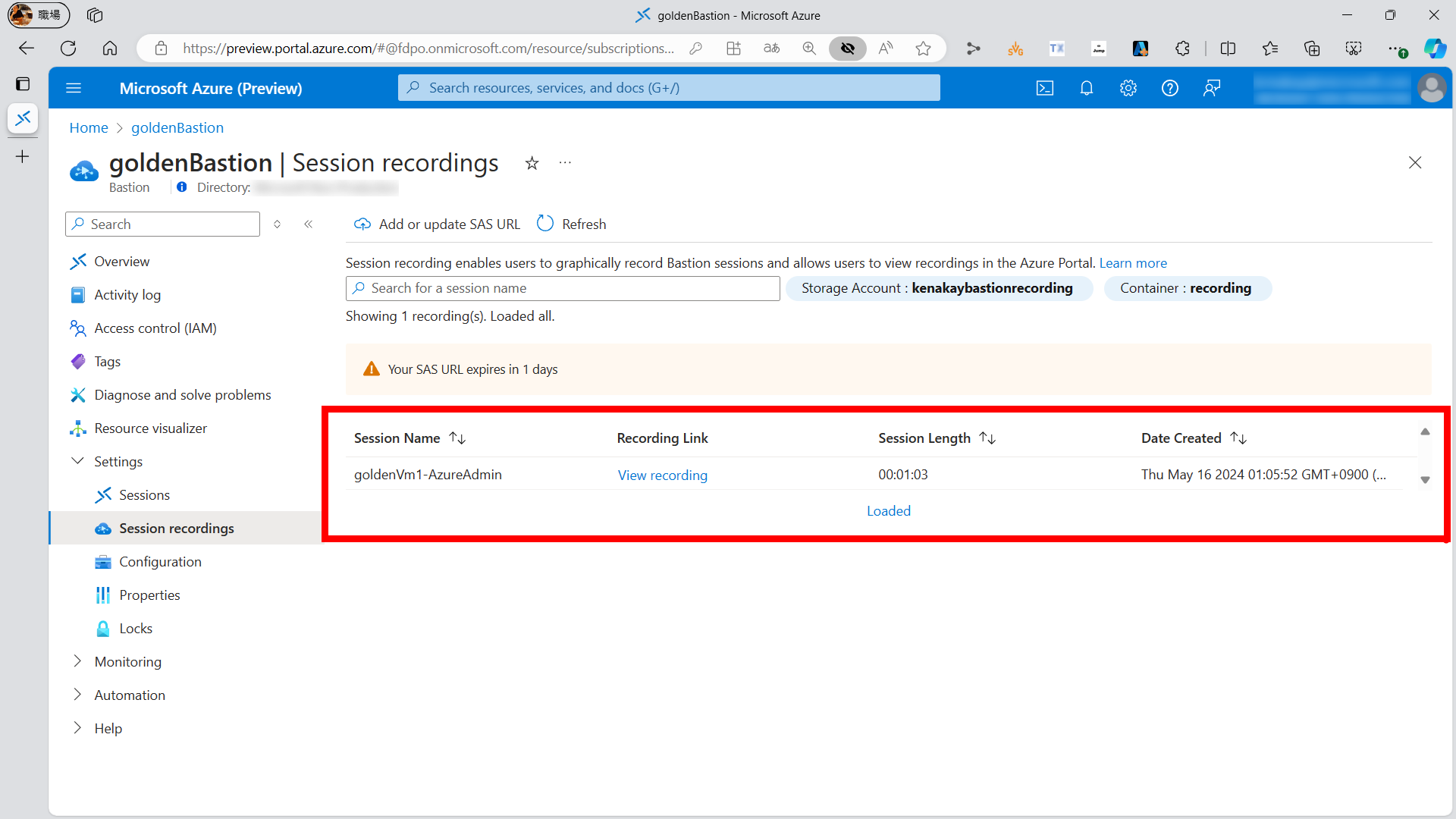Go to browser home page
1456x819 pixels.
tap(110, 49)
